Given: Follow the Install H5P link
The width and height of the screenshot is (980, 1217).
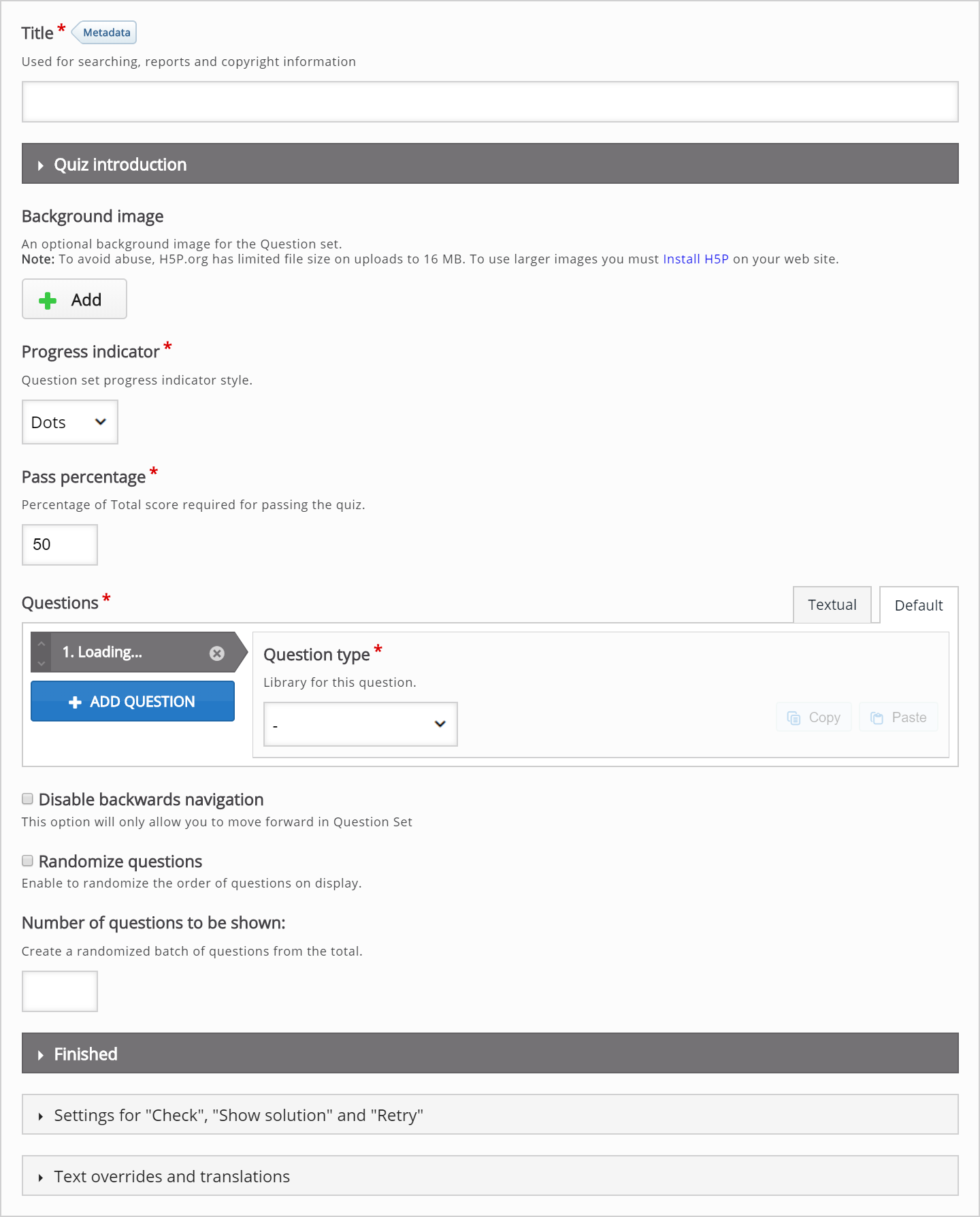Looking at the screenshot, I should point(696,259).
